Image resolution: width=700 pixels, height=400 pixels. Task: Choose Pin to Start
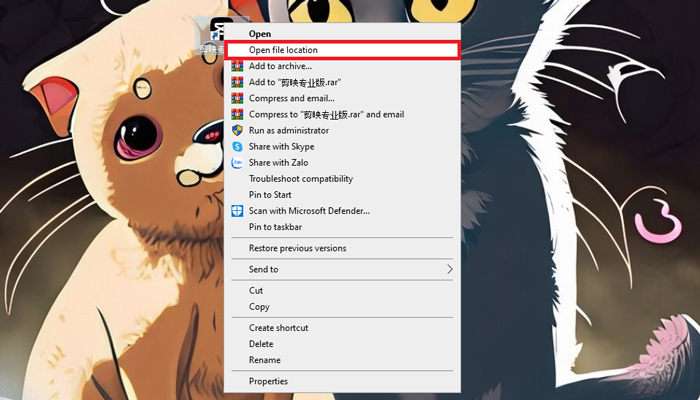[x=342, y=195]
